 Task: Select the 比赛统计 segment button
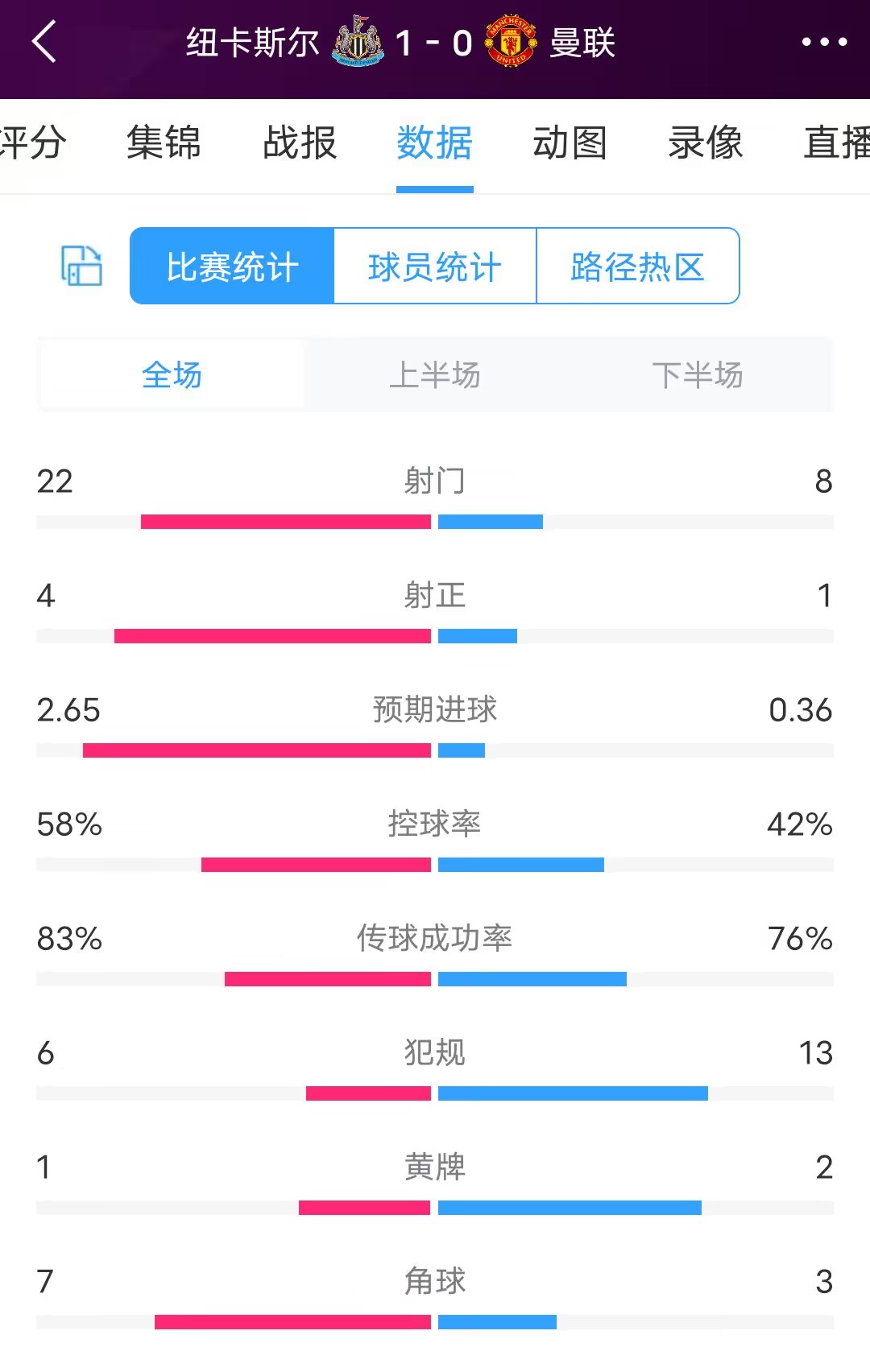pyautogui.click(x=232, y=267)
